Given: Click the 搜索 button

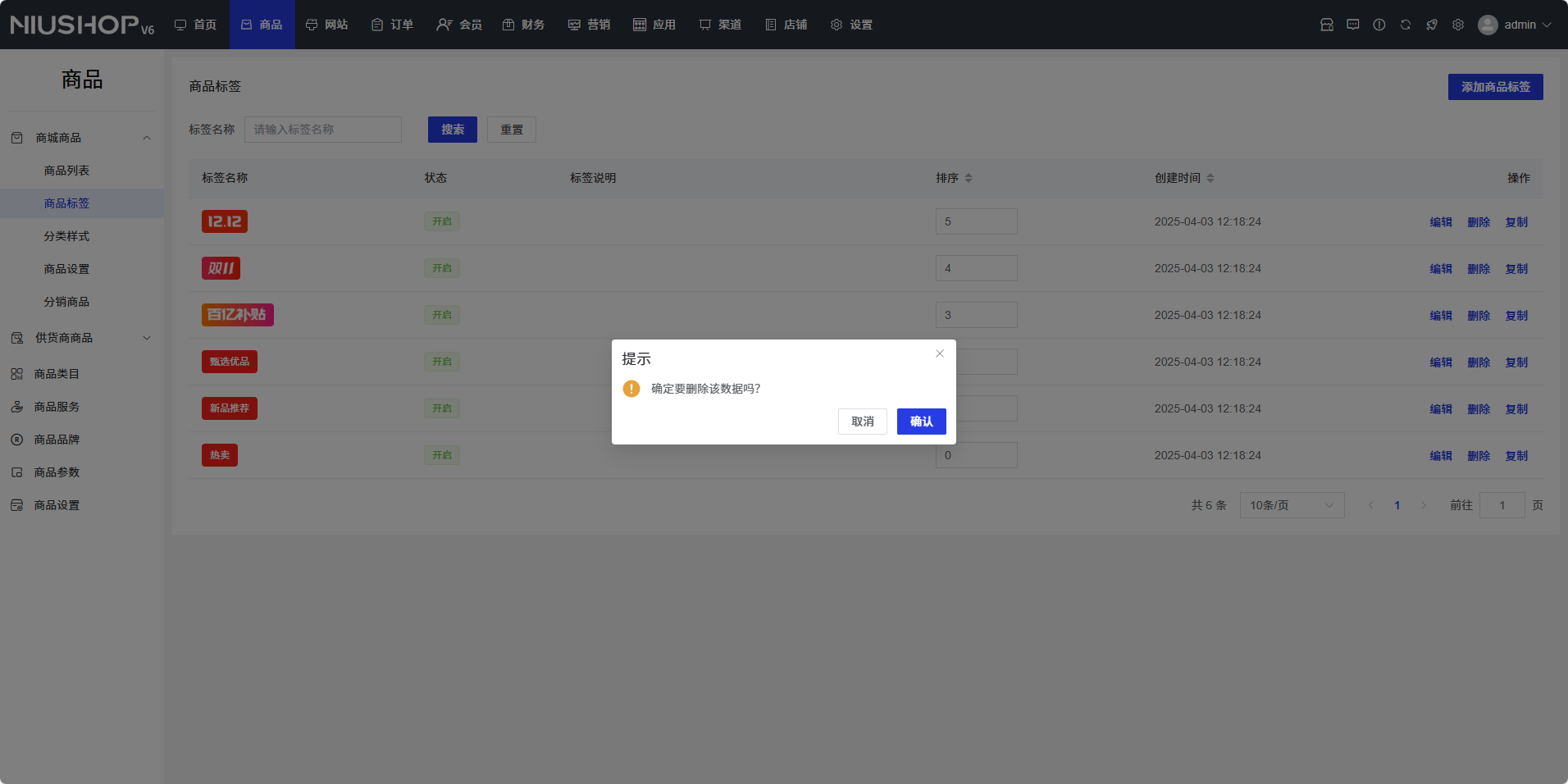Looking at the screenshot, I should (x=453, y=130).
